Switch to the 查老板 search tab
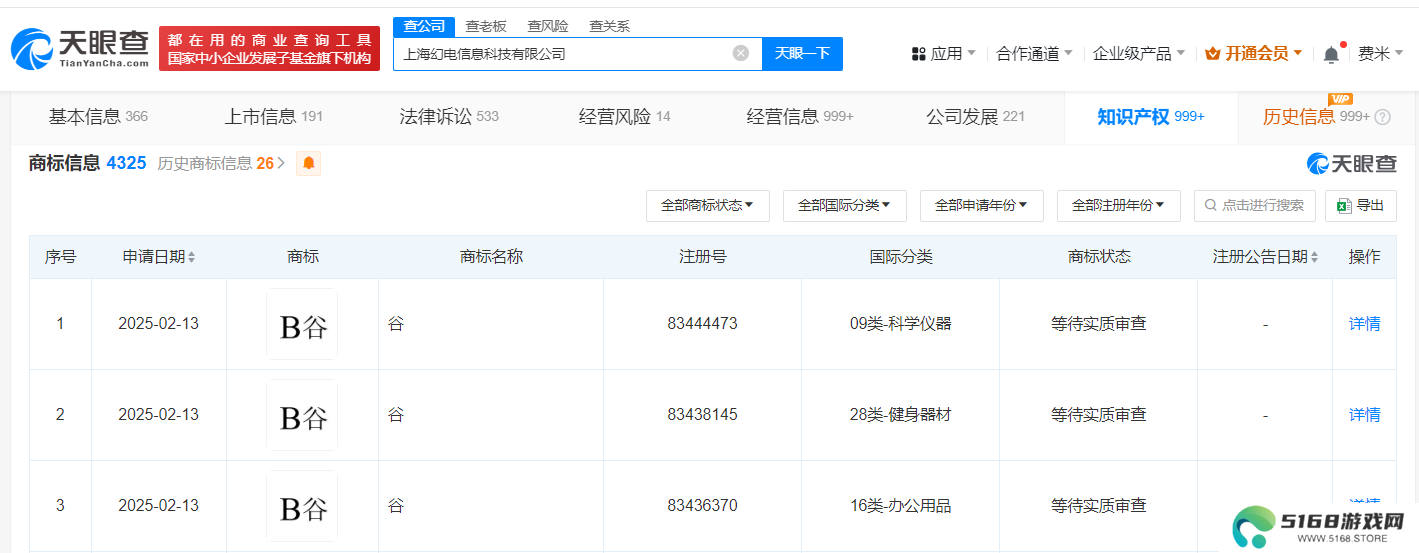 [x=486, y=26]
